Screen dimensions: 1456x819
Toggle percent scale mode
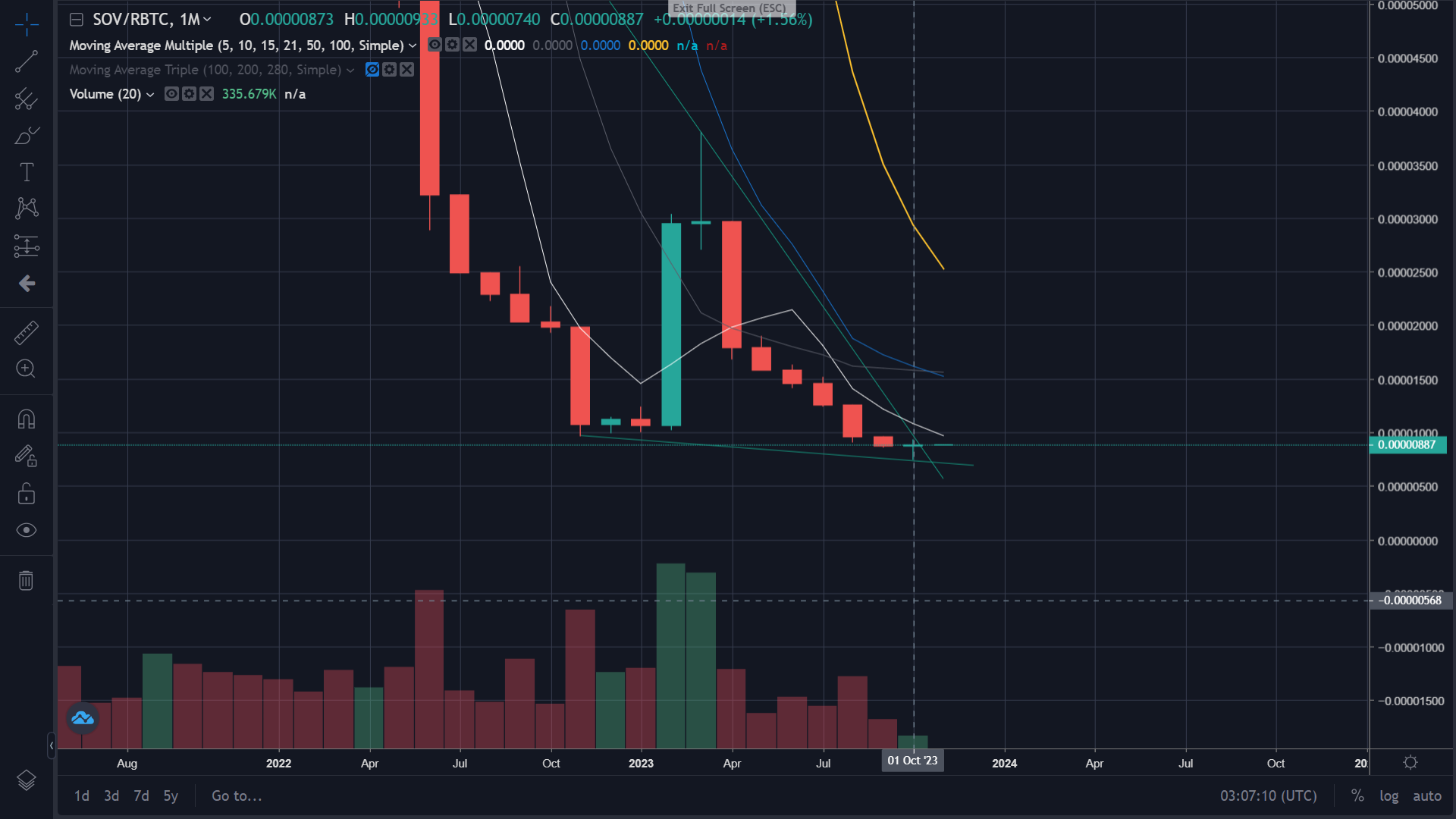click(x=1357, y=795)
